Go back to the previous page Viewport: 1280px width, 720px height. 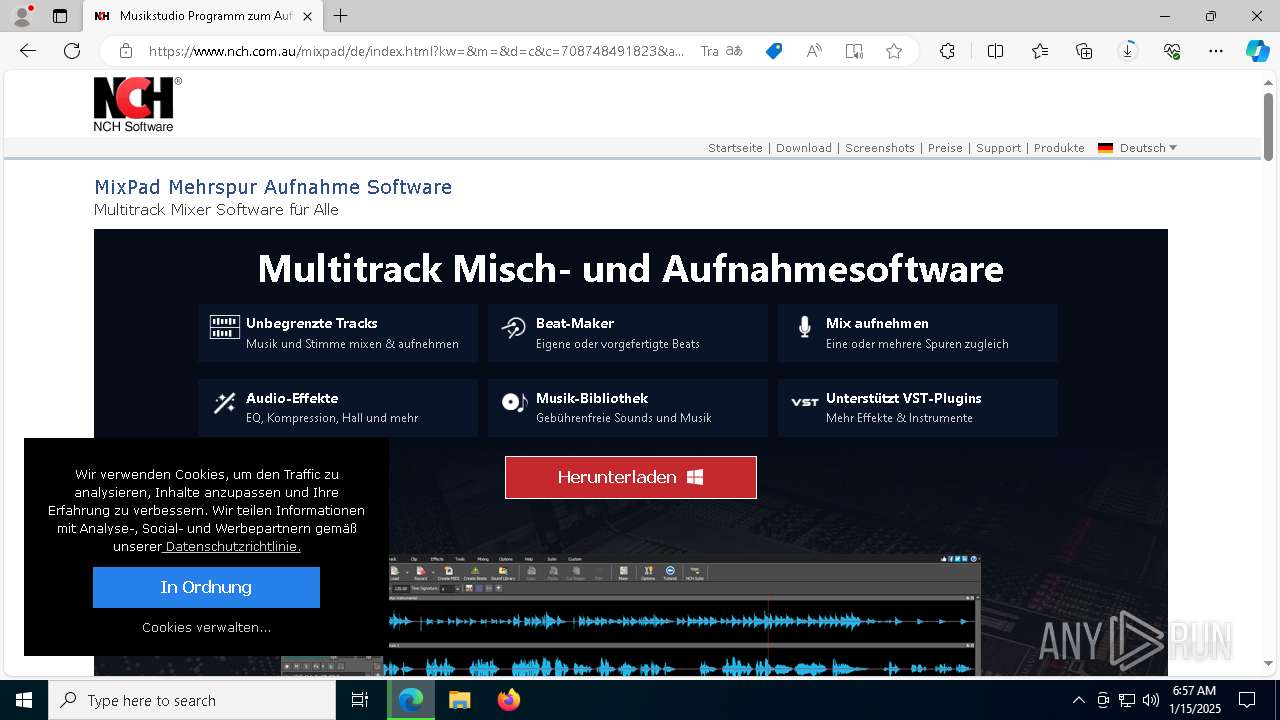pos(28,51)
